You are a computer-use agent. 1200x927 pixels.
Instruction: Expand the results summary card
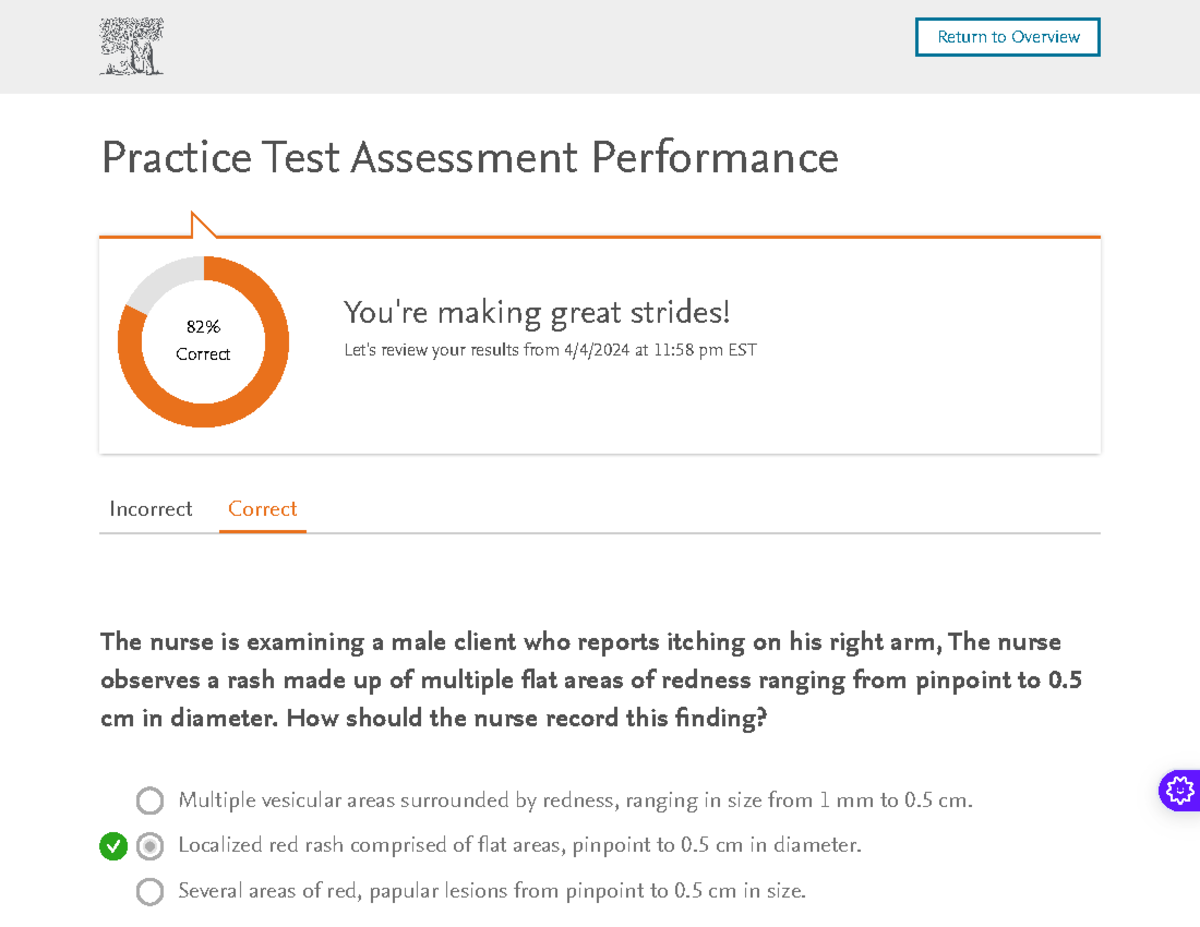(x=600, y=343)
